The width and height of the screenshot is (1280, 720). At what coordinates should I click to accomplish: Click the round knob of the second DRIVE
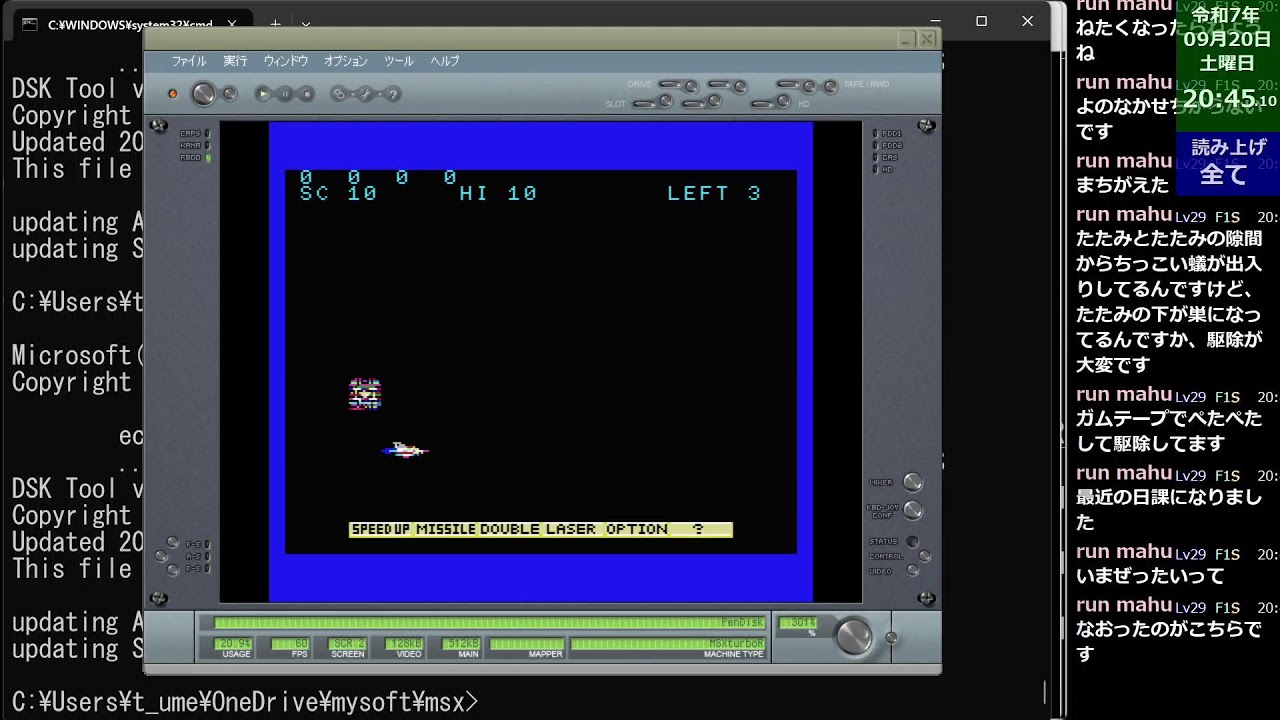point(740,86)
